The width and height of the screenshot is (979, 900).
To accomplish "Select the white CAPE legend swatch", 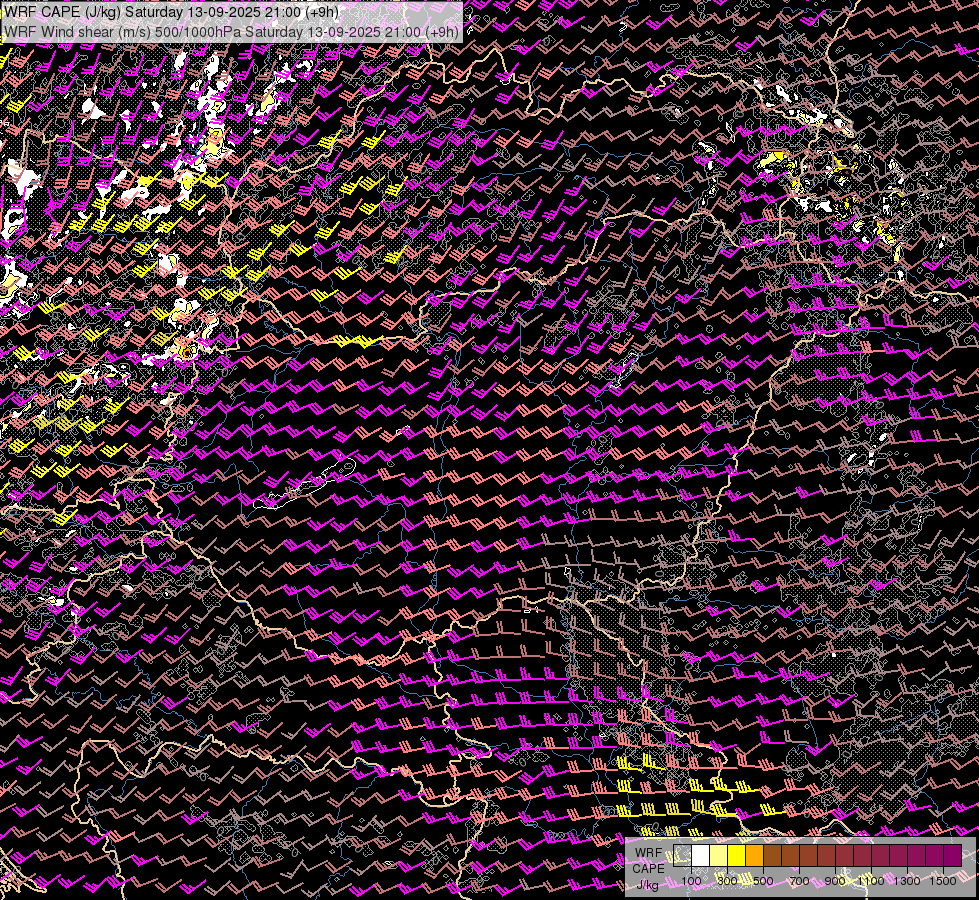I will coord(701,856).
